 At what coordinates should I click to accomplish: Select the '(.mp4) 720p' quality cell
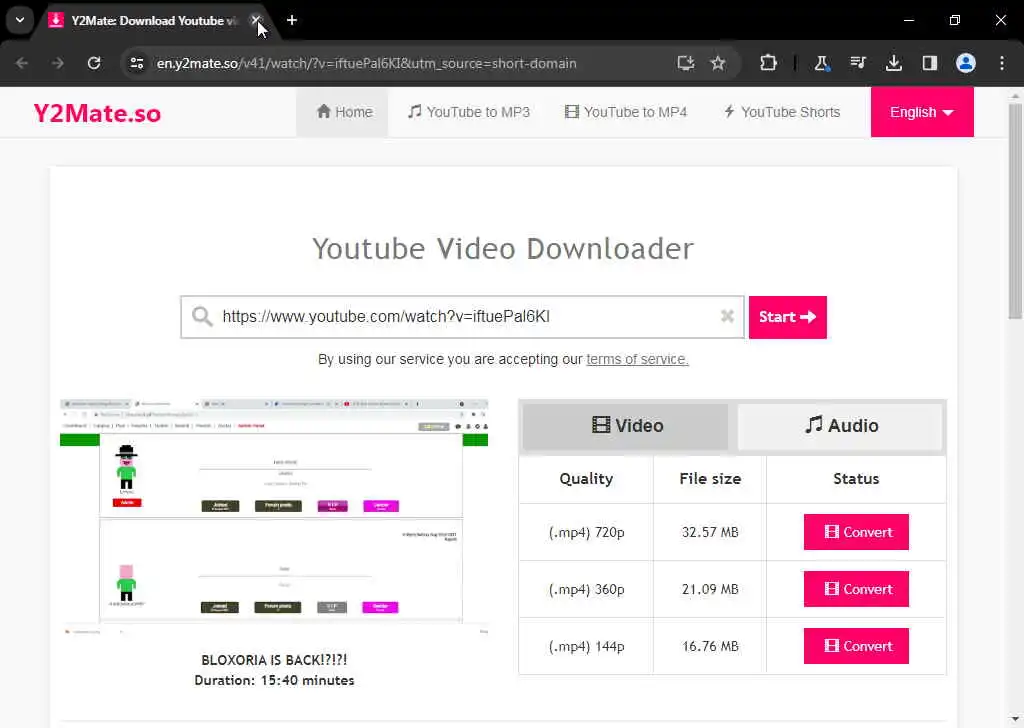point(586,532)
